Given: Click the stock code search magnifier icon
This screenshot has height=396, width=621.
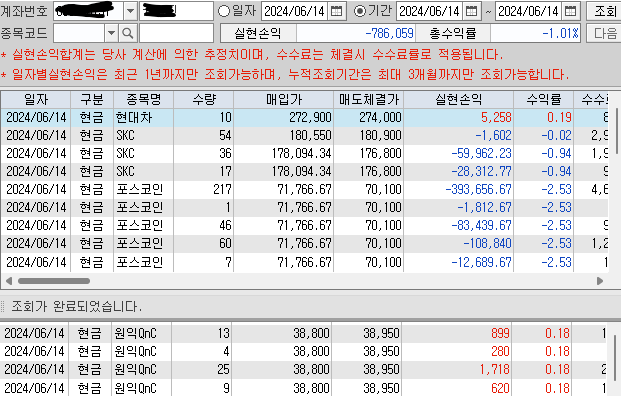Looking at the screenshot, I should [x=128, y=33].
